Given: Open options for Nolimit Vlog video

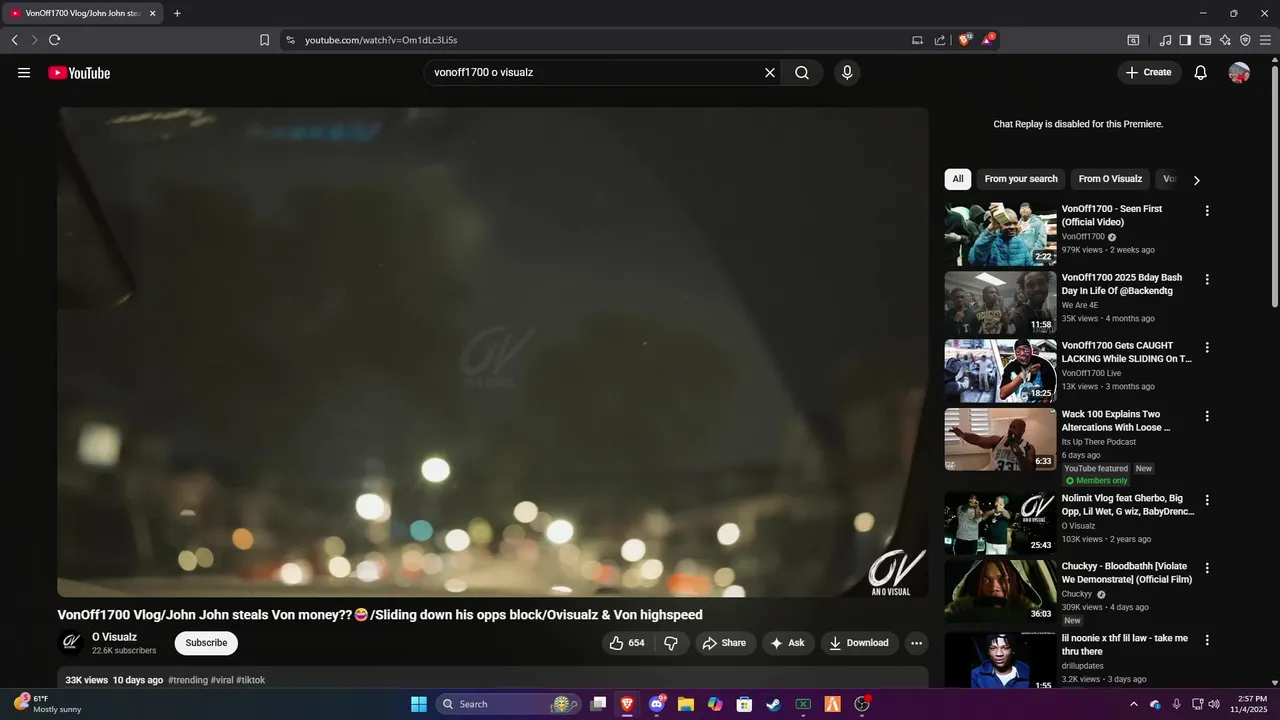Looking at the screenshot, I should (x=1207, y=500).
